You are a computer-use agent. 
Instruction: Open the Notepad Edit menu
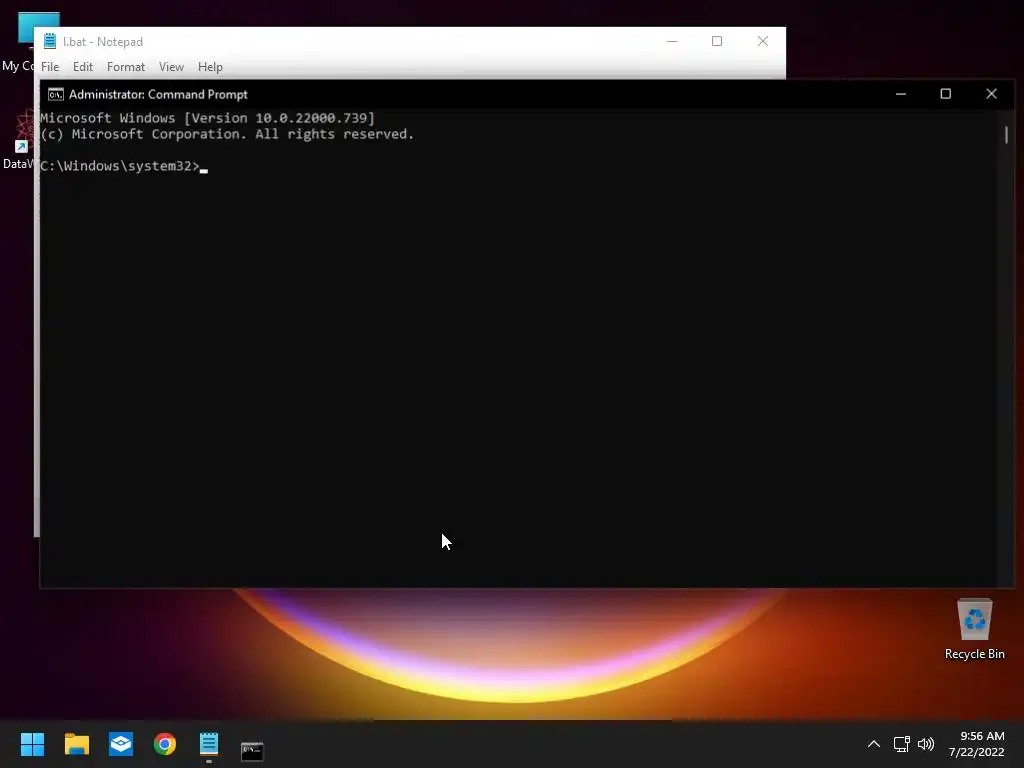[x=82, y=67]
